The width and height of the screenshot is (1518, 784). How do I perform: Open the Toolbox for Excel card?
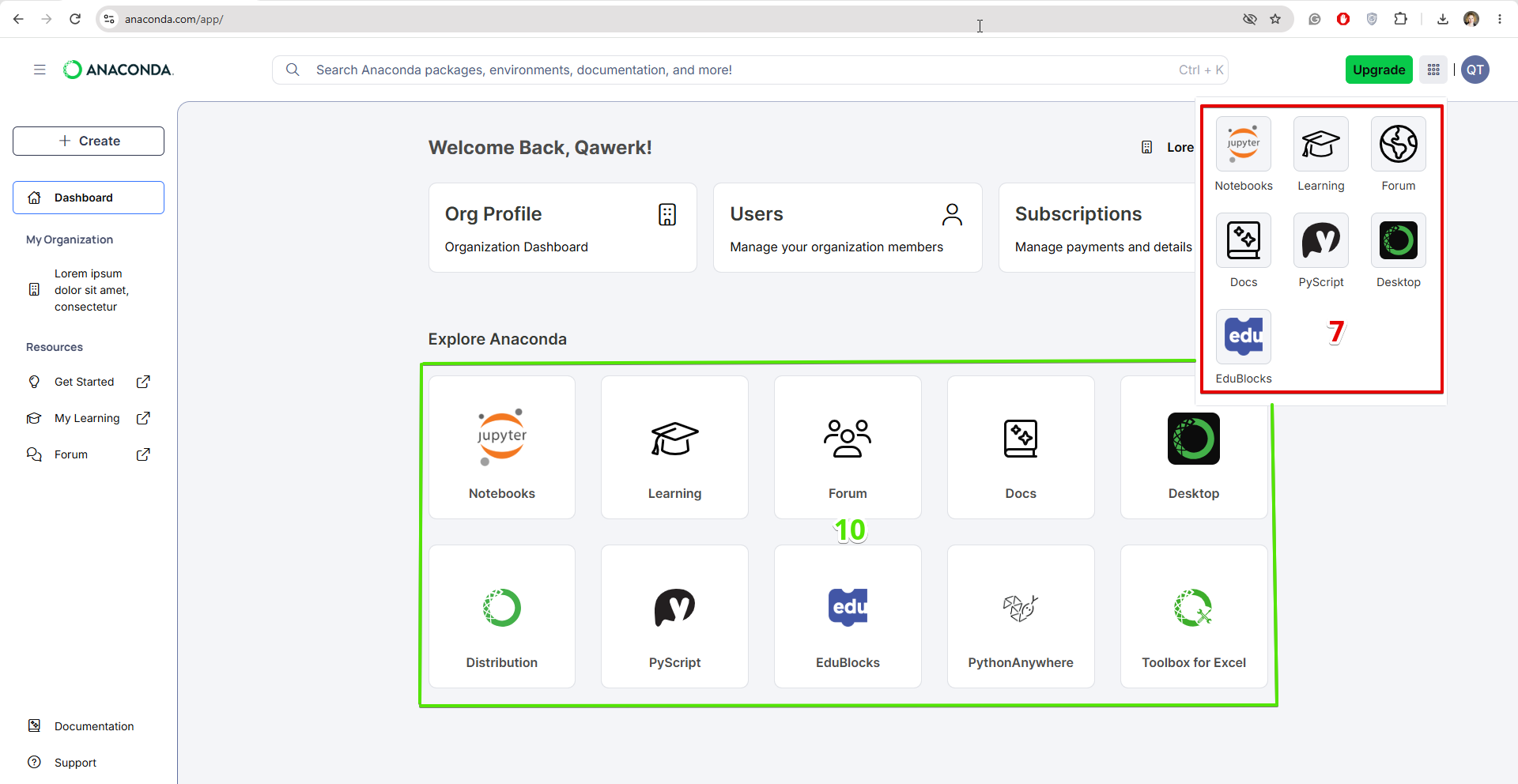click(x=1194, y=616)
